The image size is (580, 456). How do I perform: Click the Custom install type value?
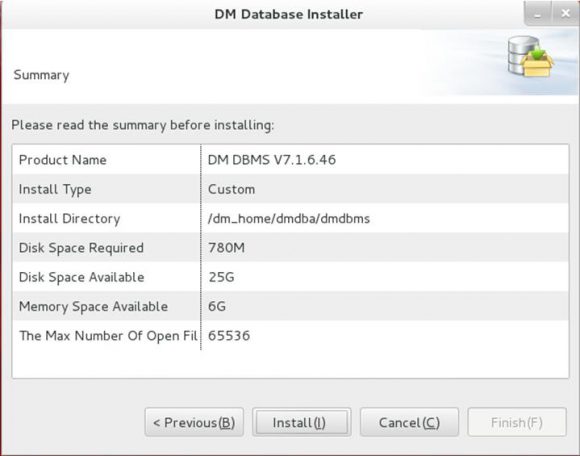pos(232,189)
